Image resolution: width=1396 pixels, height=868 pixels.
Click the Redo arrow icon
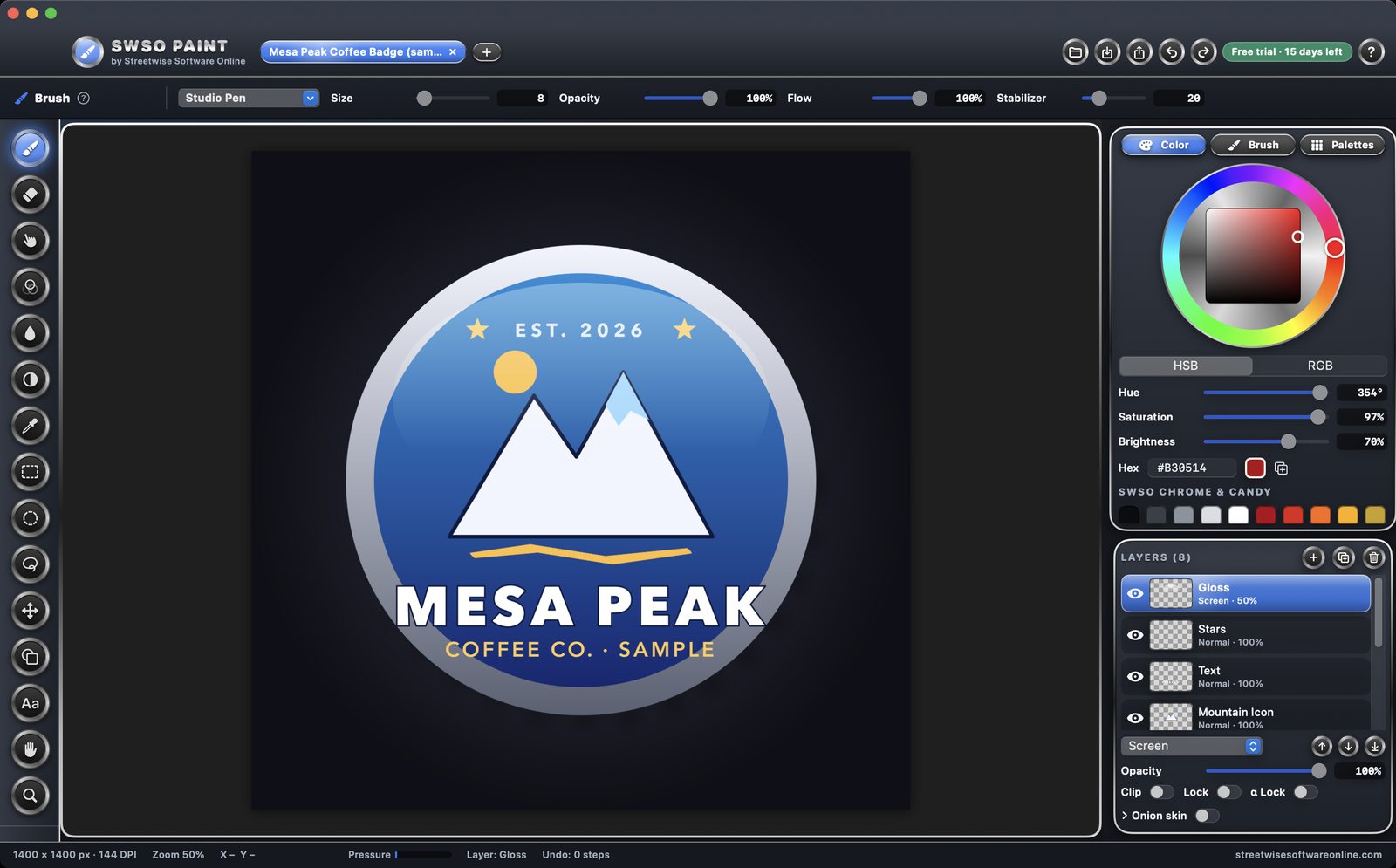click(1203, 52)
